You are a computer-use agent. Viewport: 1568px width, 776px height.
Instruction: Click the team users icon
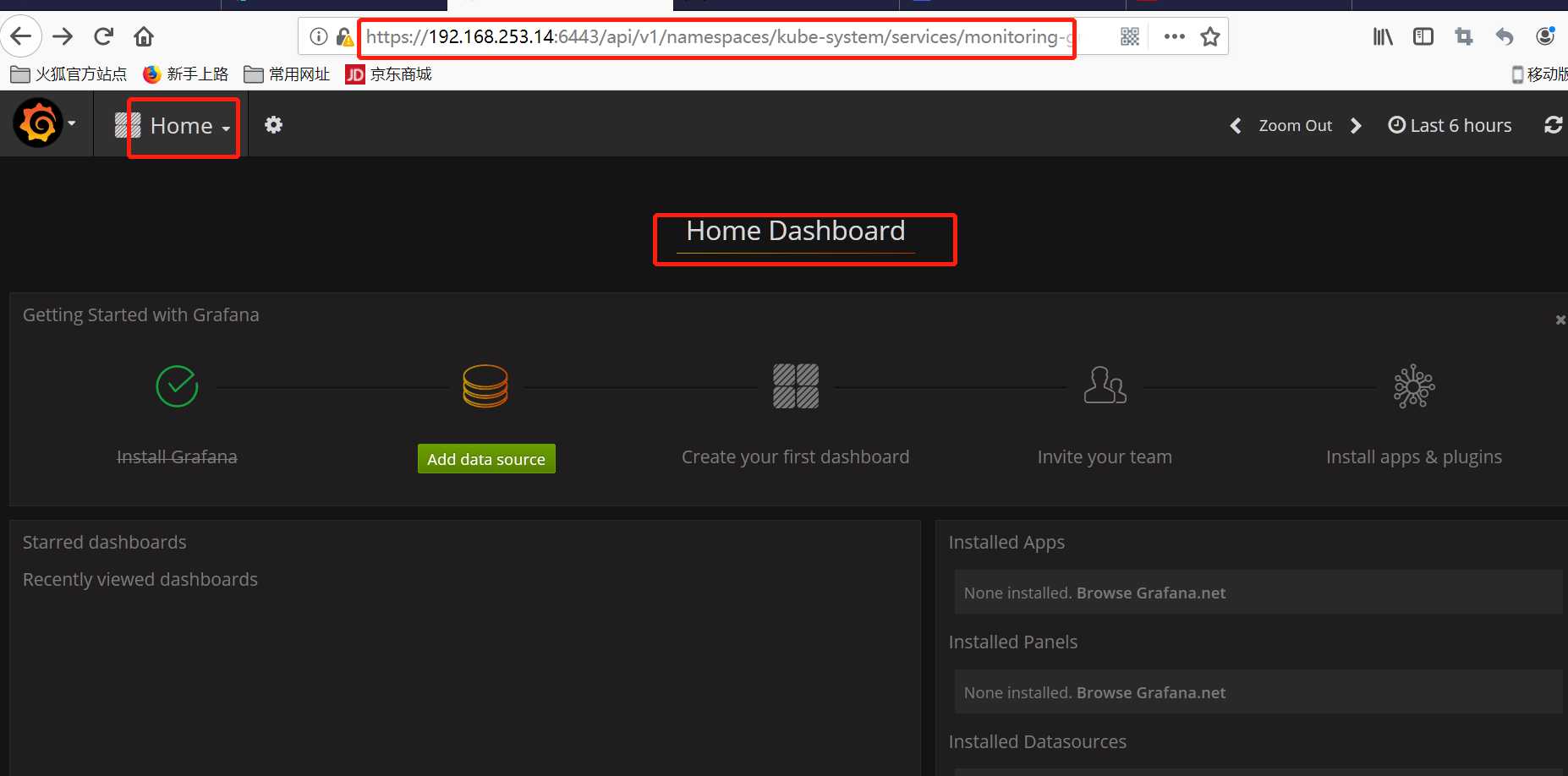click(x=1105, y=385)
